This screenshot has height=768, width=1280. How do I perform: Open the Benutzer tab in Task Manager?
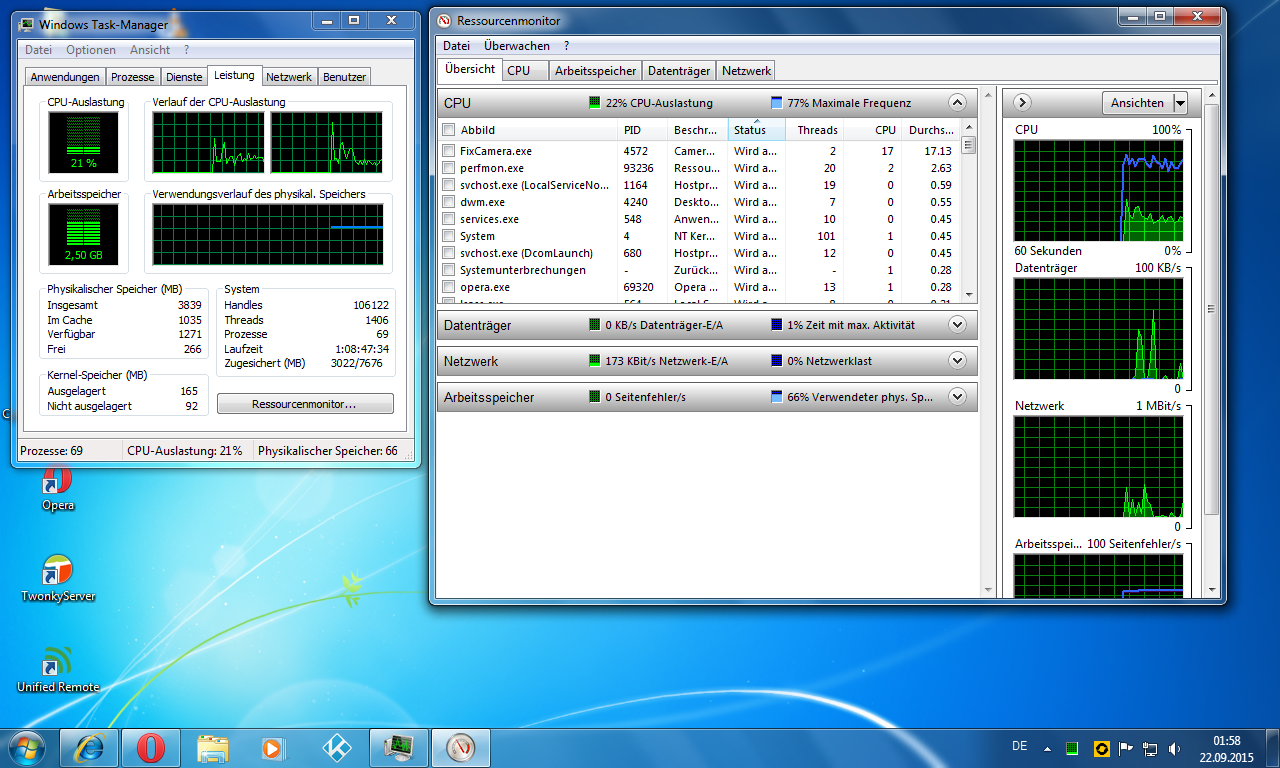345,77
